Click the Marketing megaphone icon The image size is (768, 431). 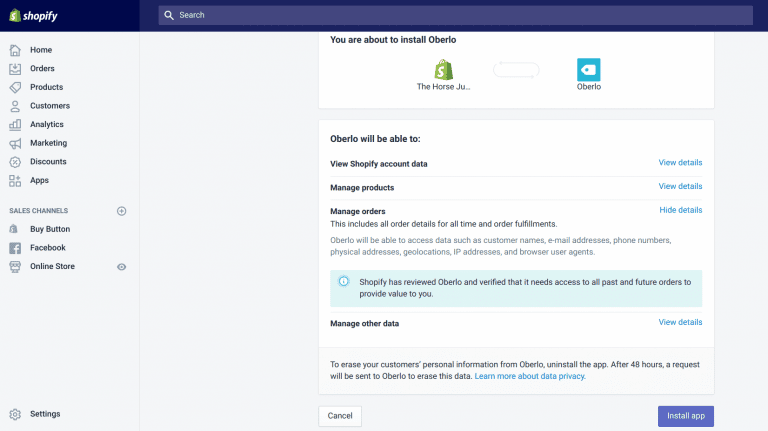coord(15,143)
